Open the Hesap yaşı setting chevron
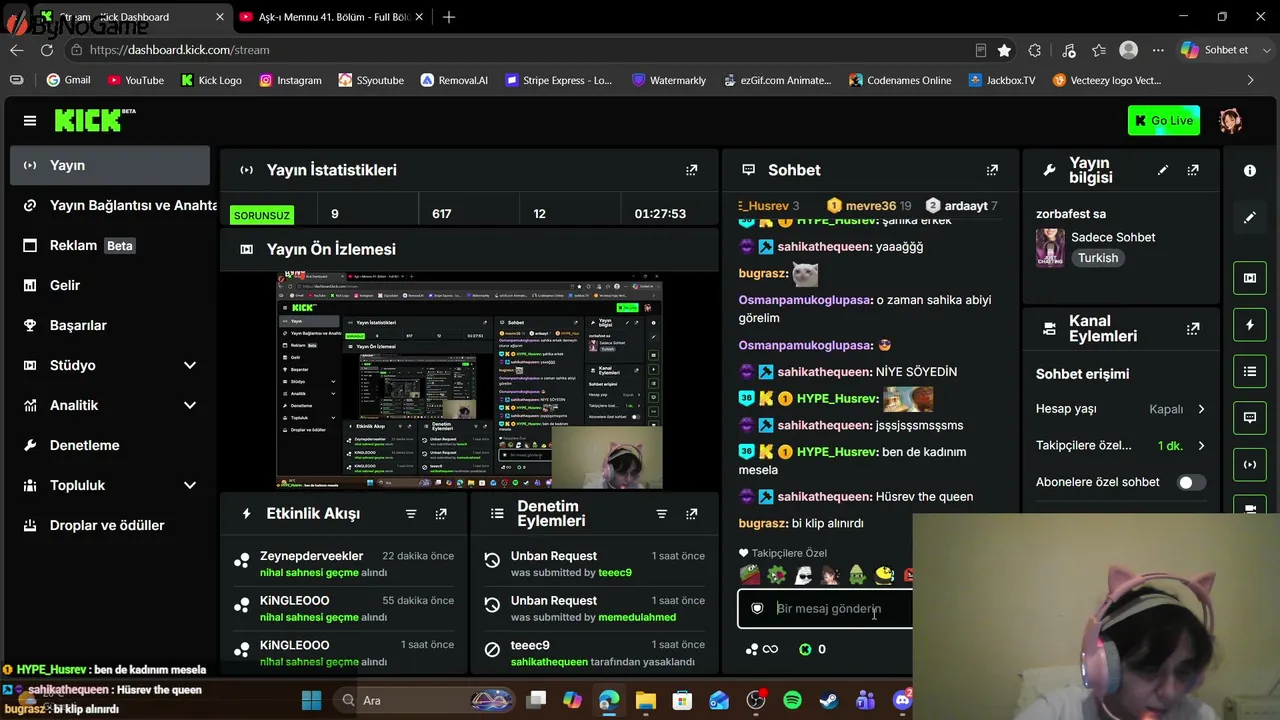 tap(1201, 409)
